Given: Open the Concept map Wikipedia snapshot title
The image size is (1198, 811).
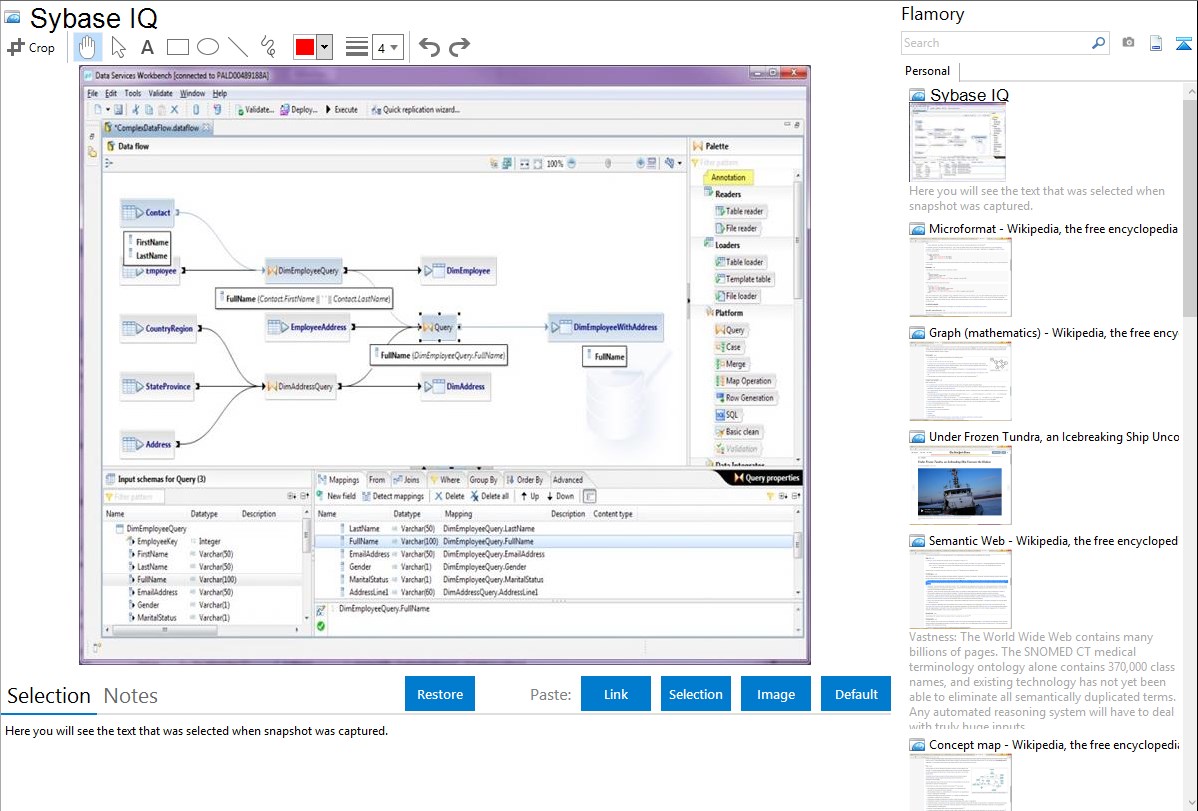Looking at the screenshot, I should tap(1054, 744).
